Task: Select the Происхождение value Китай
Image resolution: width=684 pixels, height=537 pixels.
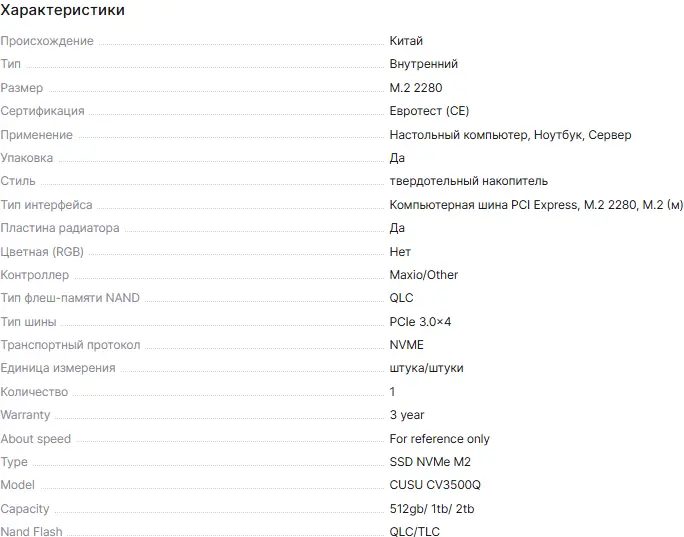Action: click(406, 41)
